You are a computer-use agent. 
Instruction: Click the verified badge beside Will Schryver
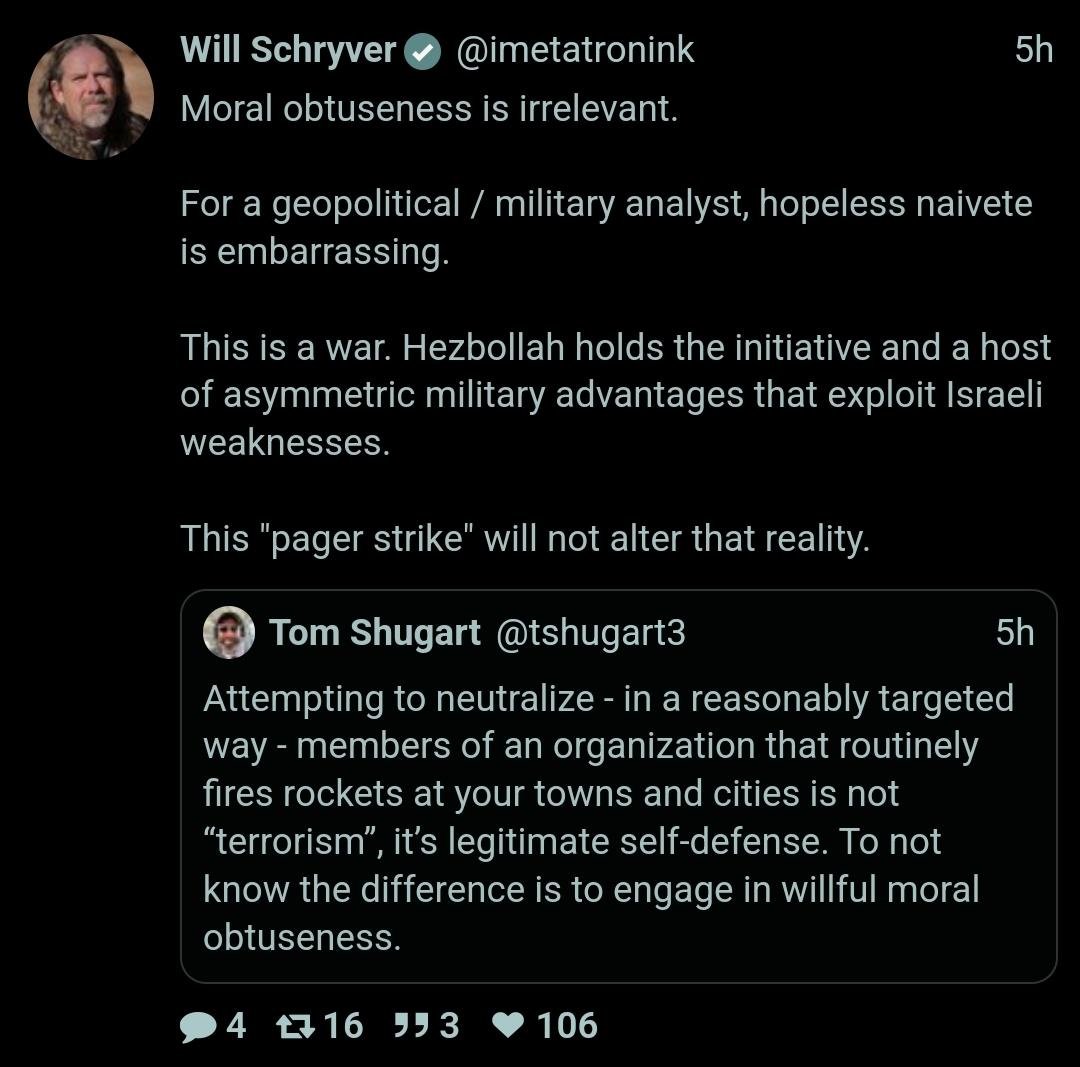coord(424,51)
